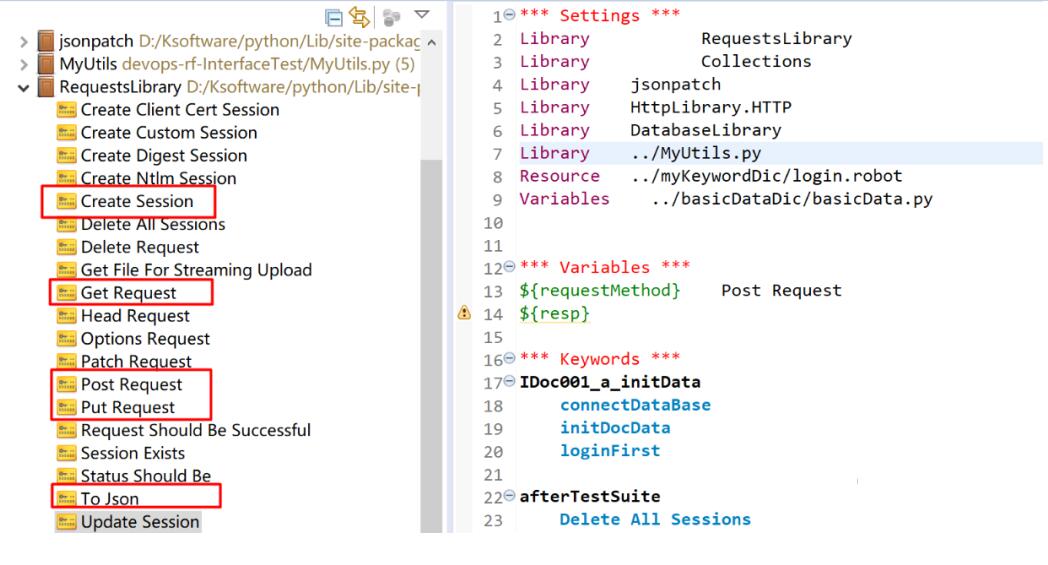Click the To Json keyword icon
The height and width of the screenshot is (565, 1048).
click(x=68, y=499)
